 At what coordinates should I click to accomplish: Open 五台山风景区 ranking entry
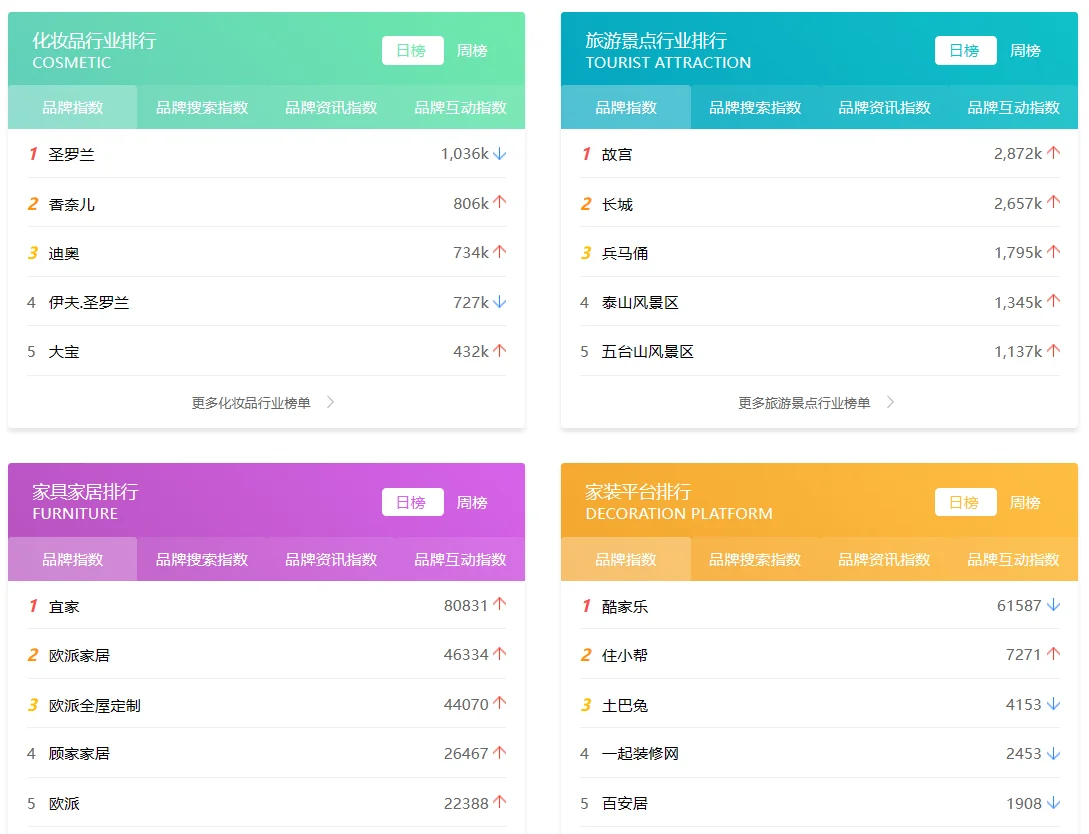[647, 352]
